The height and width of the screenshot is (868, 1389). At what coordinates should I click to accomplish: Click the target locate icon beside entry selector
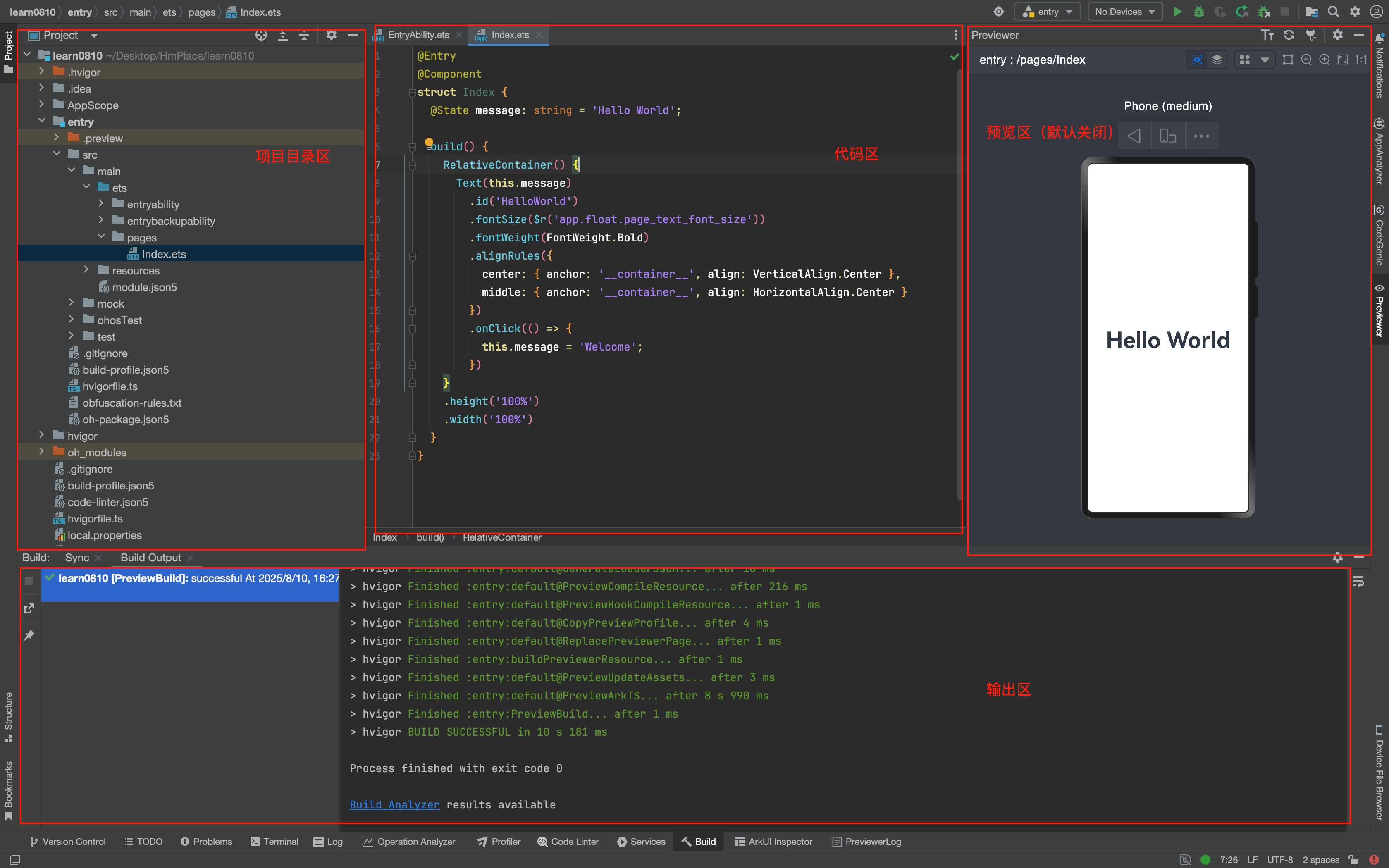point(999,12)
